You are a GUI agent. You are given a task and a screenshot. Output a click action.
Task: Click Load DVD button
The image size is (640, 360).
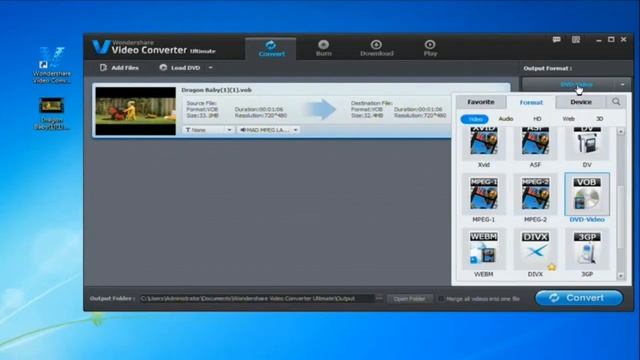(x=180, y=68)
